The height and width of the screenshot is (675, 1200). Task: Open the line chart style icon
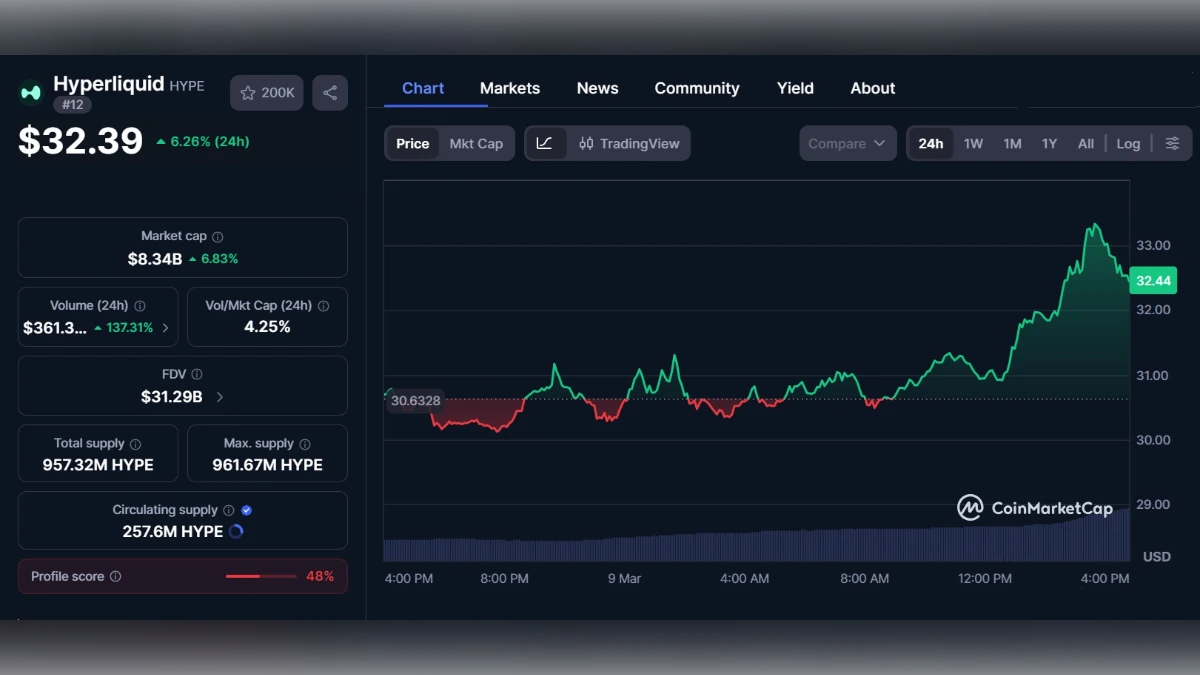tap(546, 143)
